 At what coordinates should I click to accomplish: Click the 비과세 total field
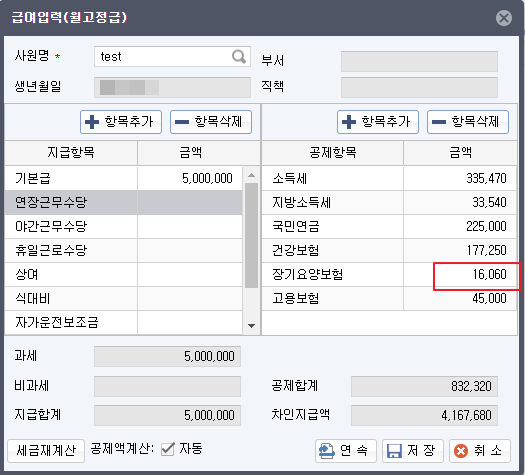click(167, 386)
